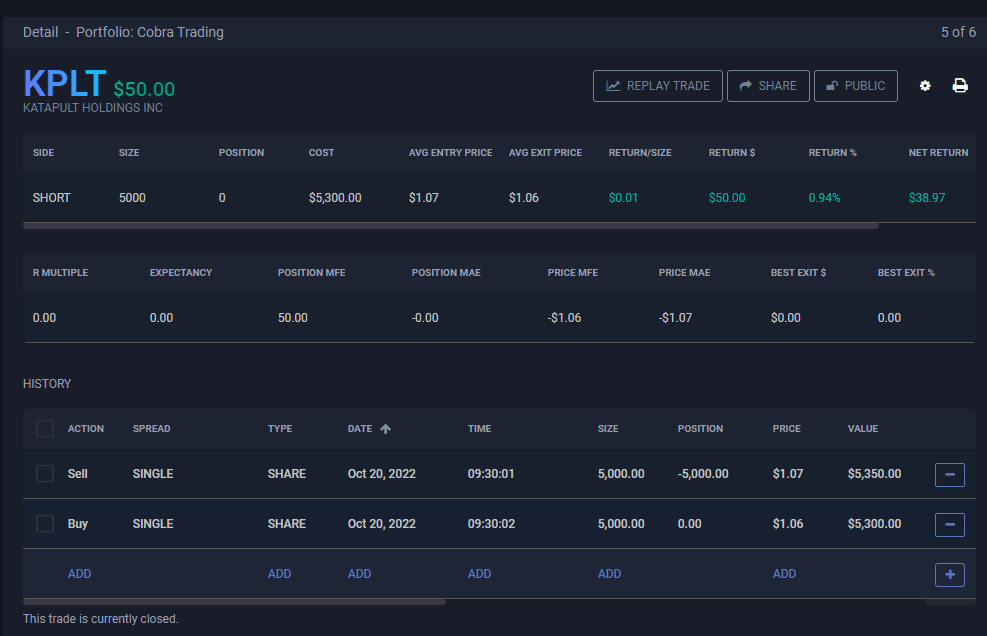Click the plus icon to add row
This screenshot has height=636, width=987.
[949, 574]
